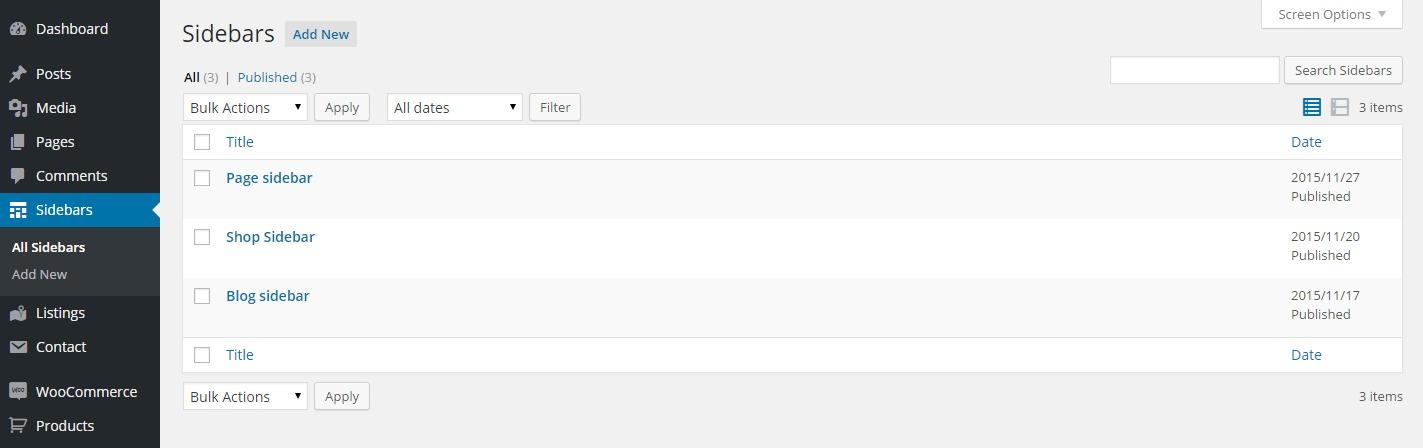This screenshot has height=448, width=1423.
Task: Switch to list view icon
Action: click(1312, 107)
